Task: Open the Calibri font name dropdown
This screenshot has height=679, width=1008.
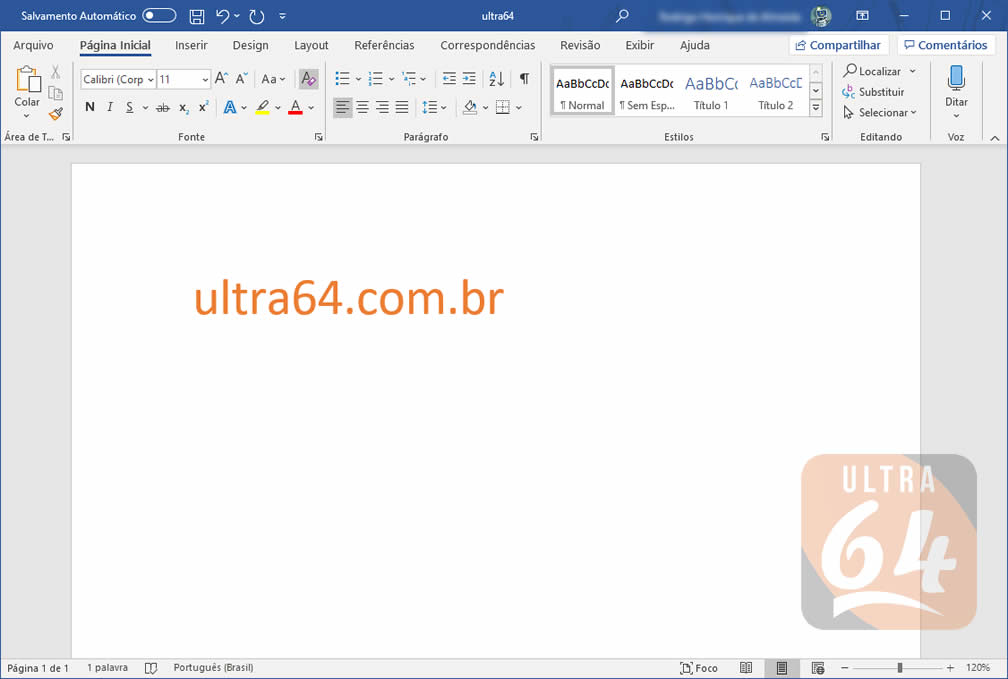Action: 118,79
